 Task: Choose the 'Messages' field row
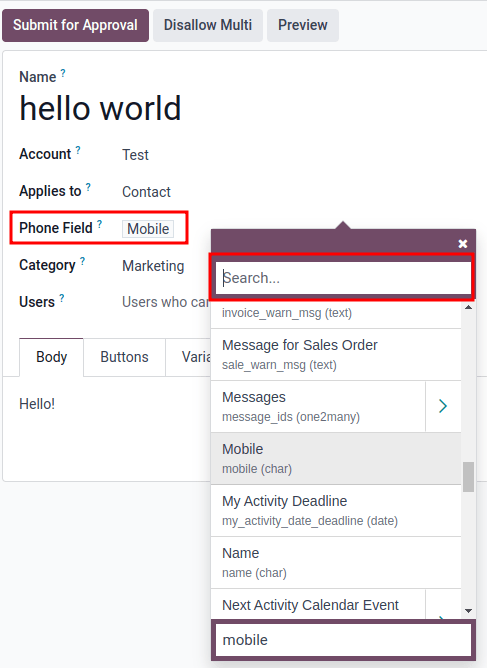pos(318,406)
